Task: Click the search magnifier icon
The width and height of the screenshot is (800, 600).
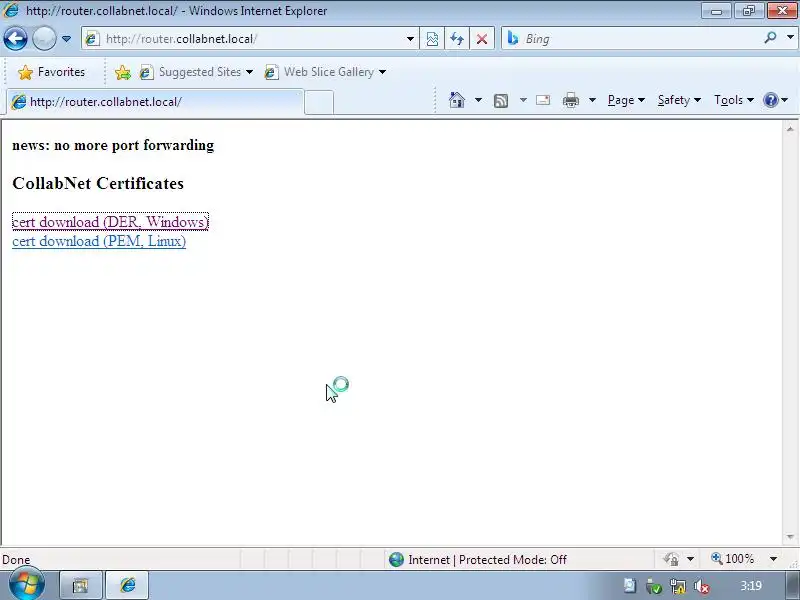Action: point(770,37)
